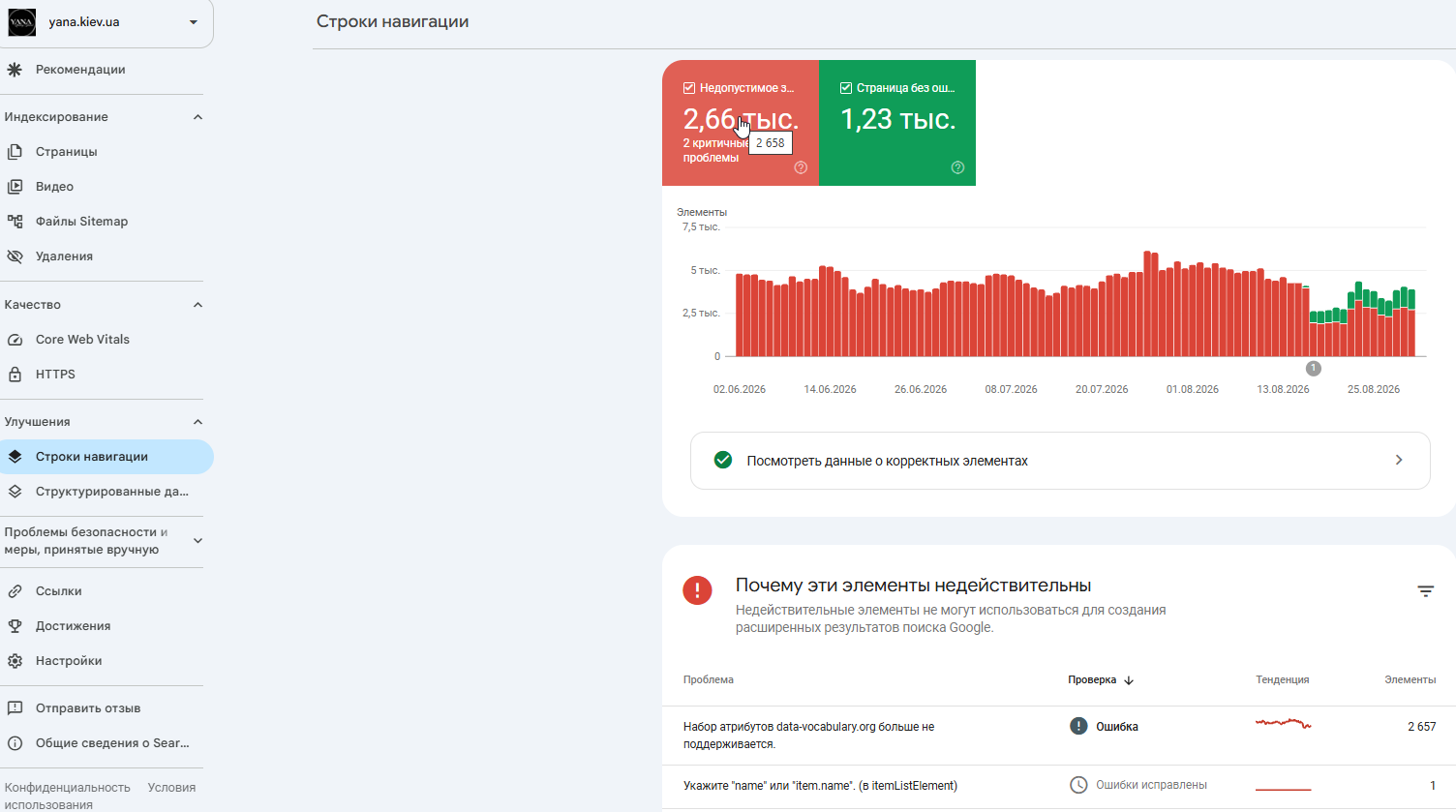Viewport: 1456px width, 812px height.
Task: Click the Видео report icon
Action: [x=15, y=187]
